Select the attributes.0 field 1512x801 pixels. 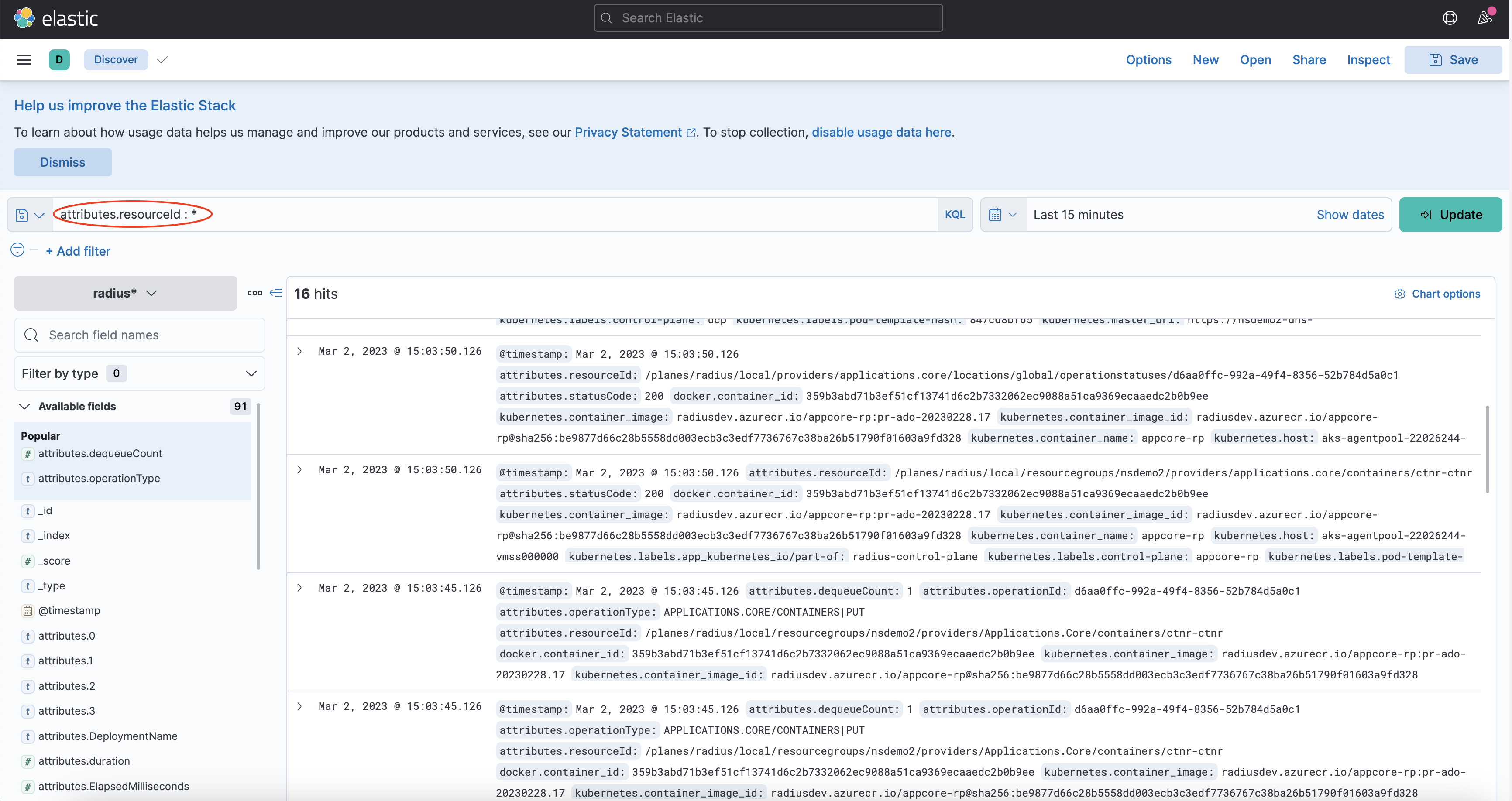pyautogui.click(x=66, y=636)
